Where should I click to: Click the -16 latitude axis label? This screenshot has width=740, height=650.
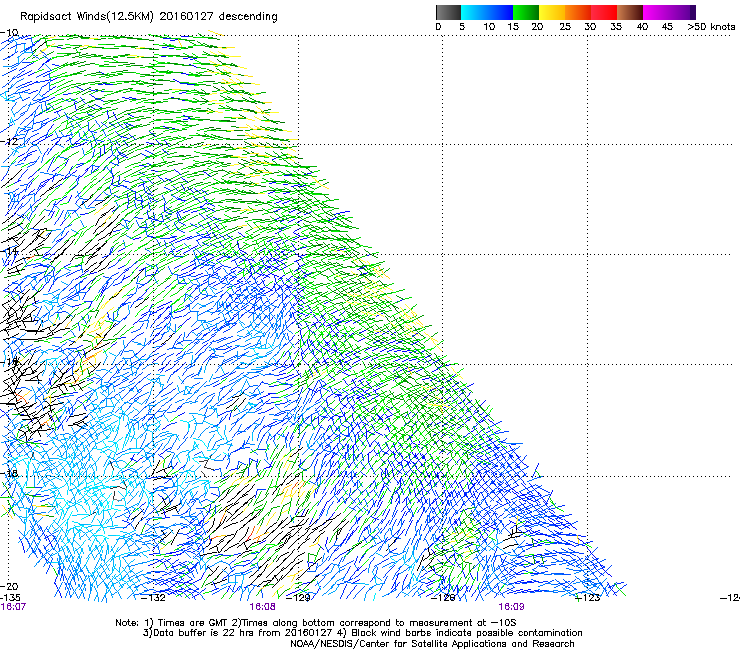coord(9,362)
